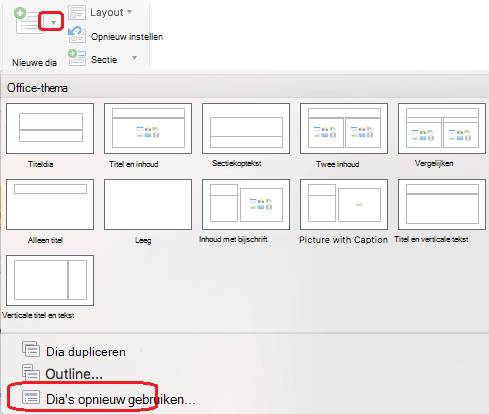Screen dimensions: 489x414
Task: Click the Sectiekoptekst caption text
Action: tap(237, 163)
